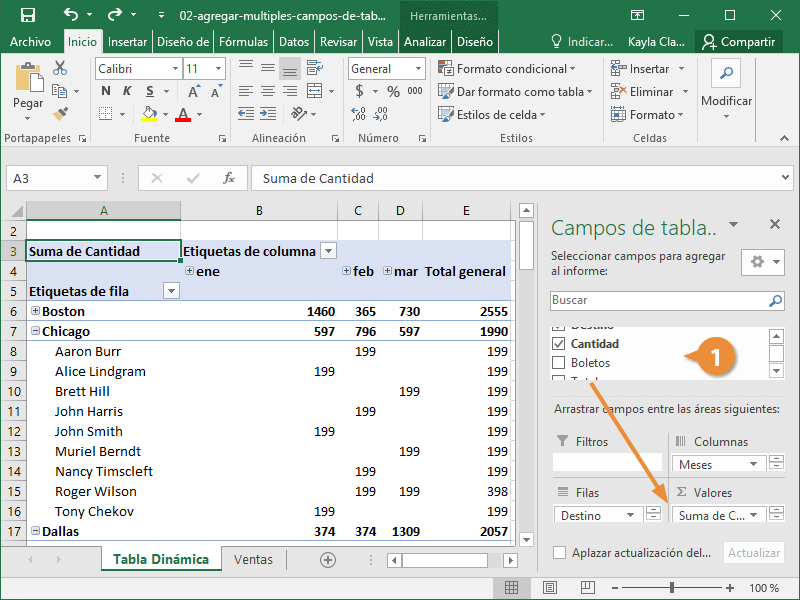Undo the last action

click(71, 15)
